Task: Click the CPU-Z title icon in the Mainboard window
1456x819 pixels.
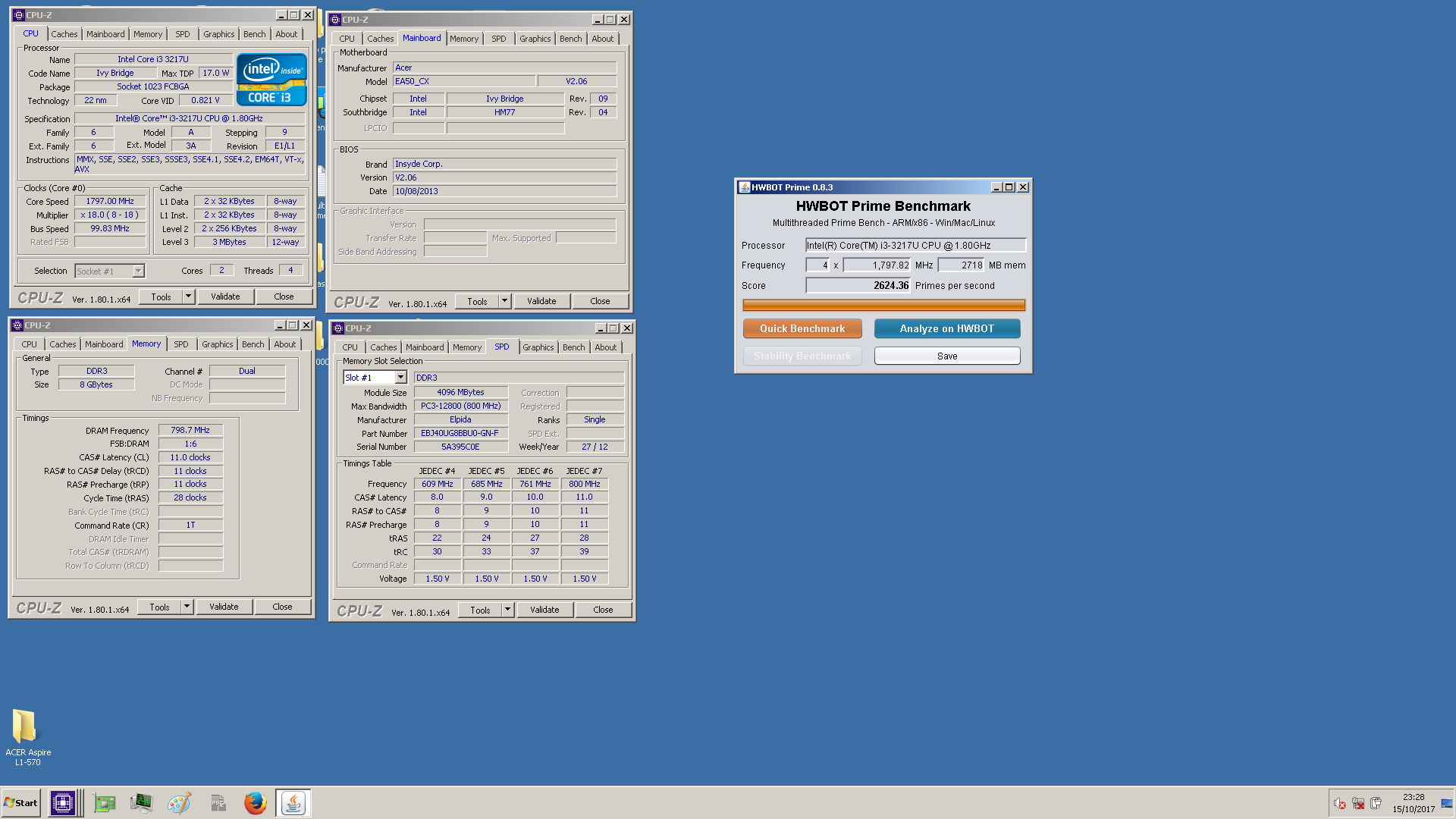Action: pyautogui.click(x=335, y=20)
